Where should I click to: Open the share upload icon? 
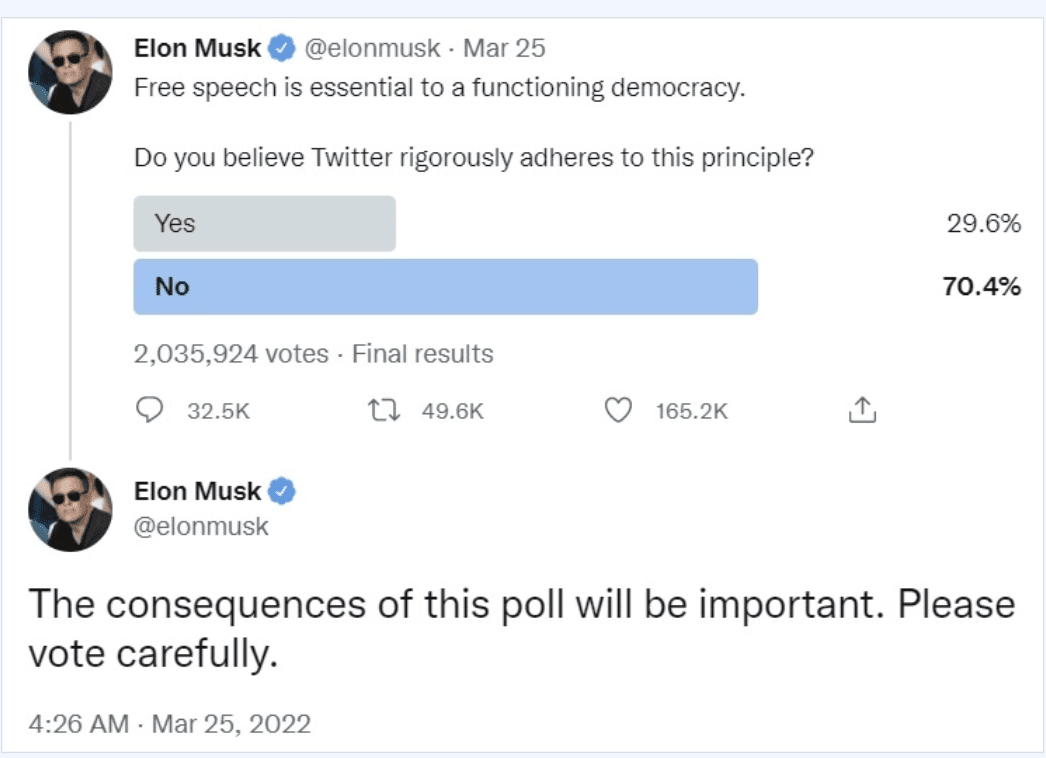[861, 410]
